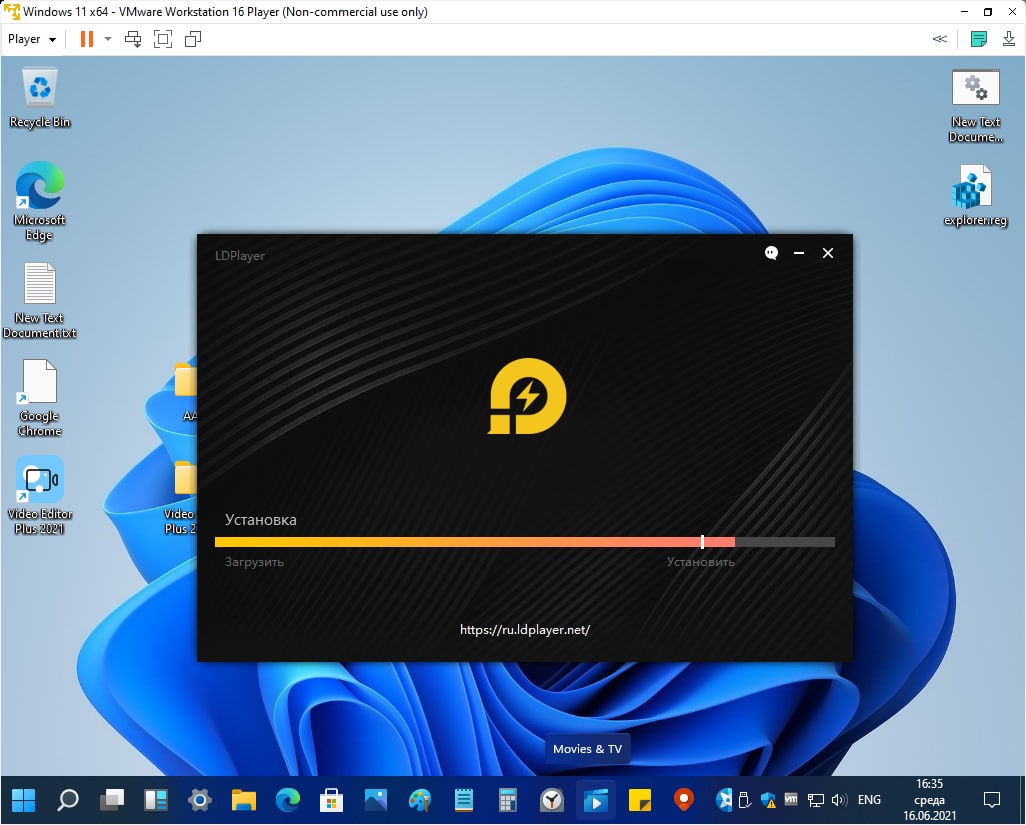The width and height of the screenshot is (1026, 825).
Task: Open Windows Security tray icon
Action: 768,799
